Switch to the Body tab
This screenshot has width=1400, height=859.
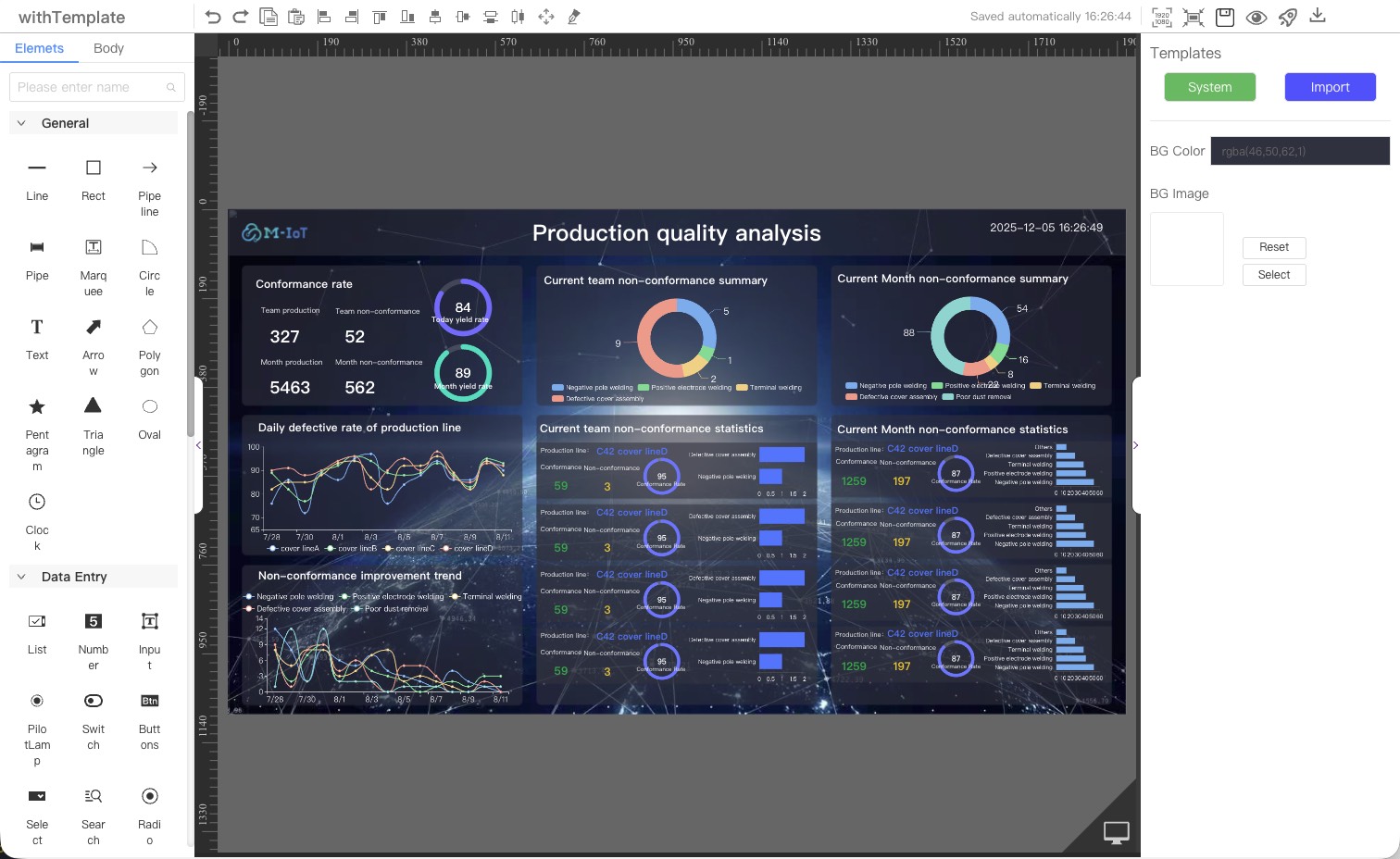point(108,48)
